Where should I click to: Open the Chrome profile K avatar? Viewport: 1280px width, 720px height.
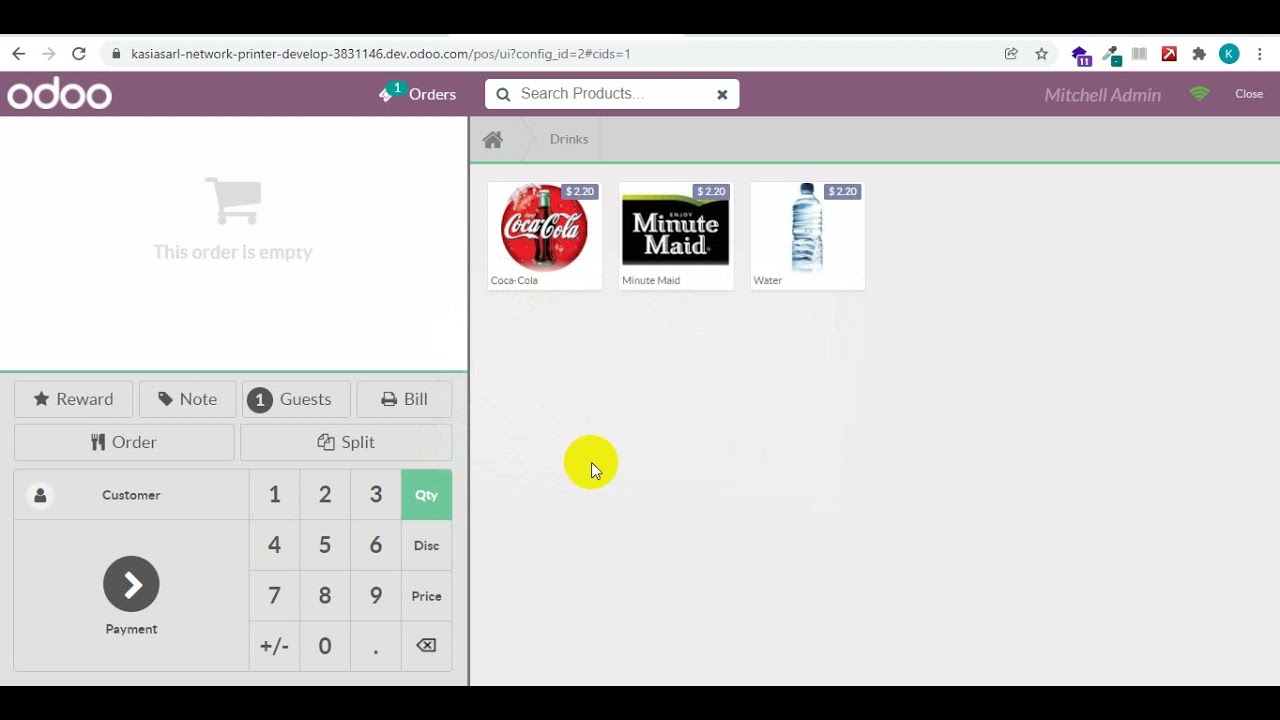(x=1229, y=54)
